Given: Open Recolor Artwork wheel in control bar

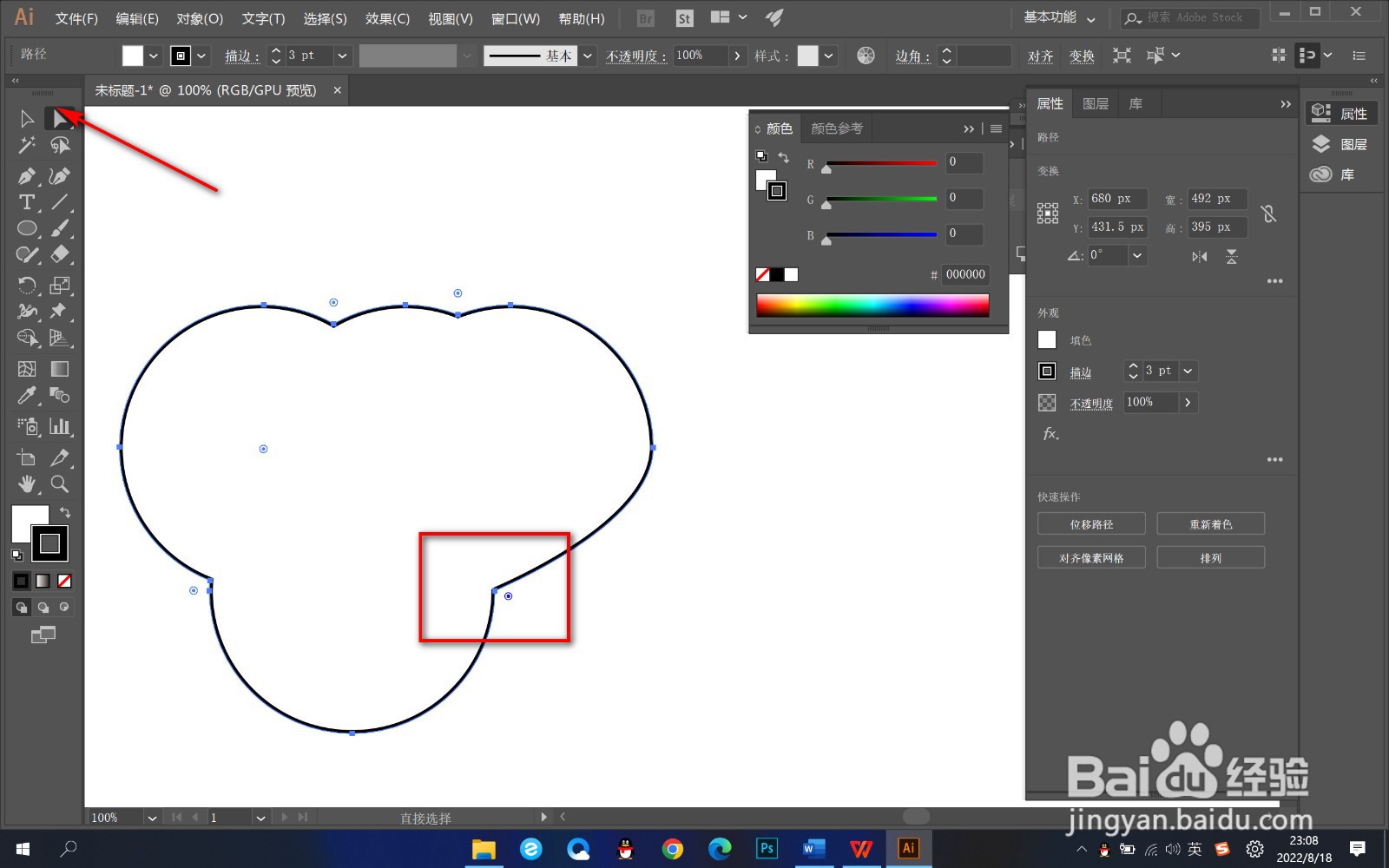Looking at the screenshot, I should 866,56.
